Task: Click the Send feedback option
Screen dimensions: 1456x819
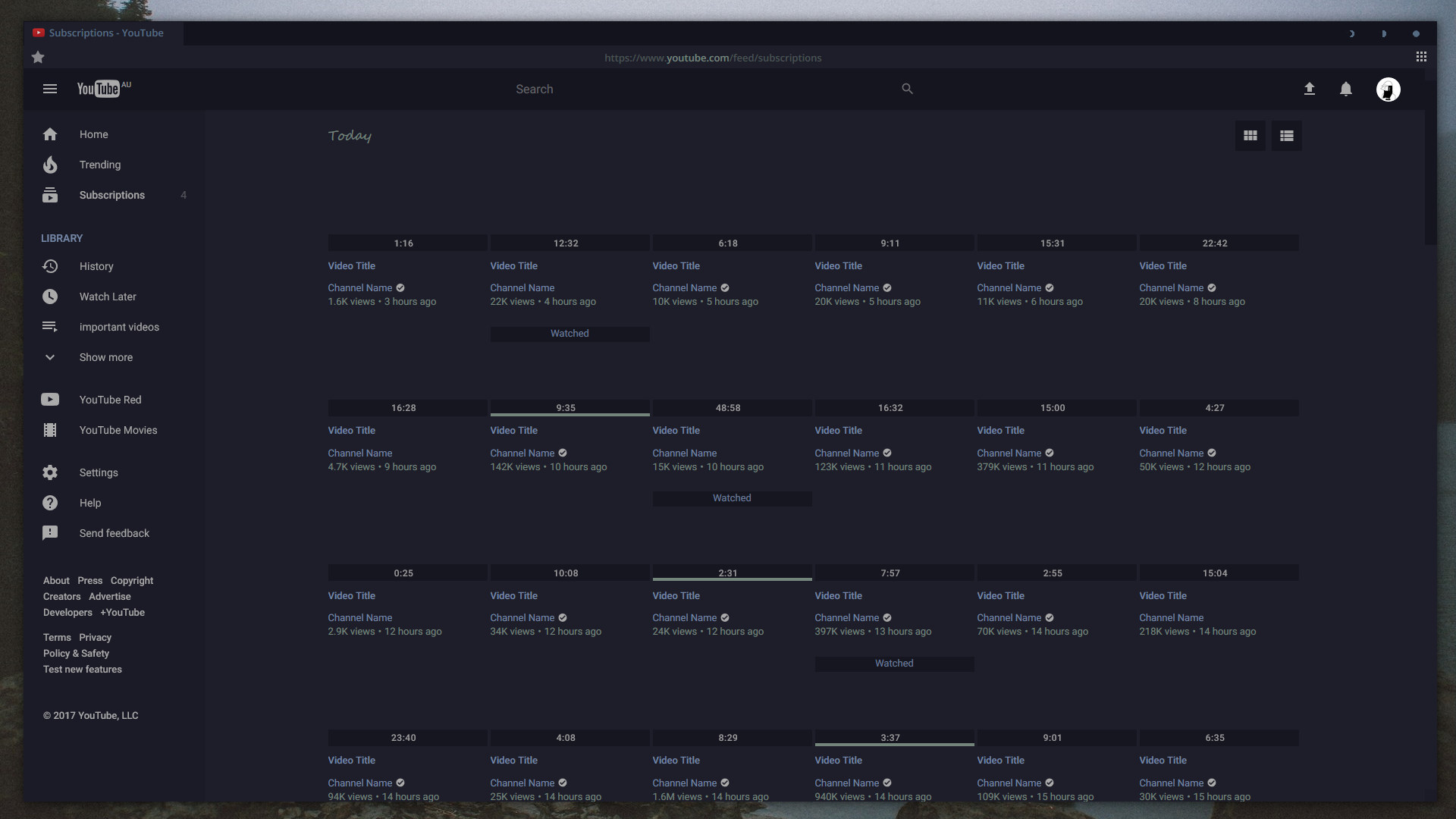Action: coord(114,533)
